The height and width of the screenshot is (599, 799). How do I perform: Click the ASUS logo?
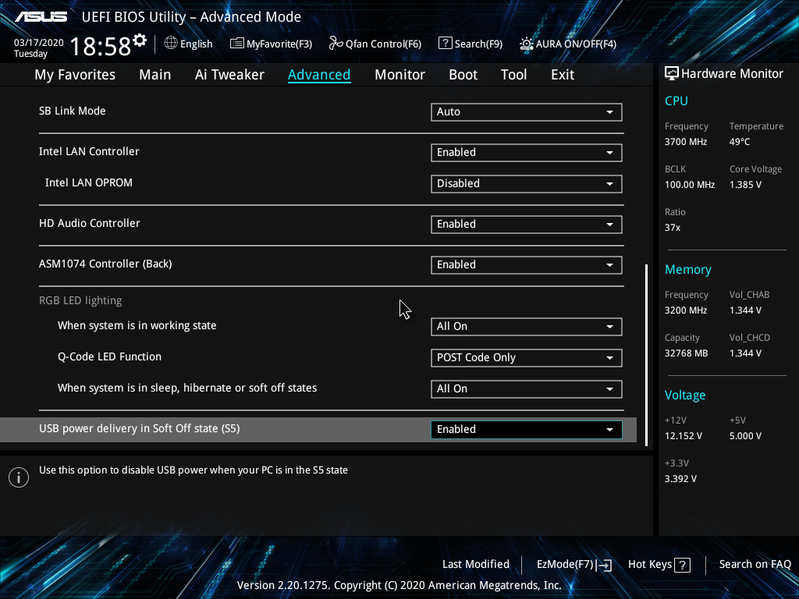[41, 17]
